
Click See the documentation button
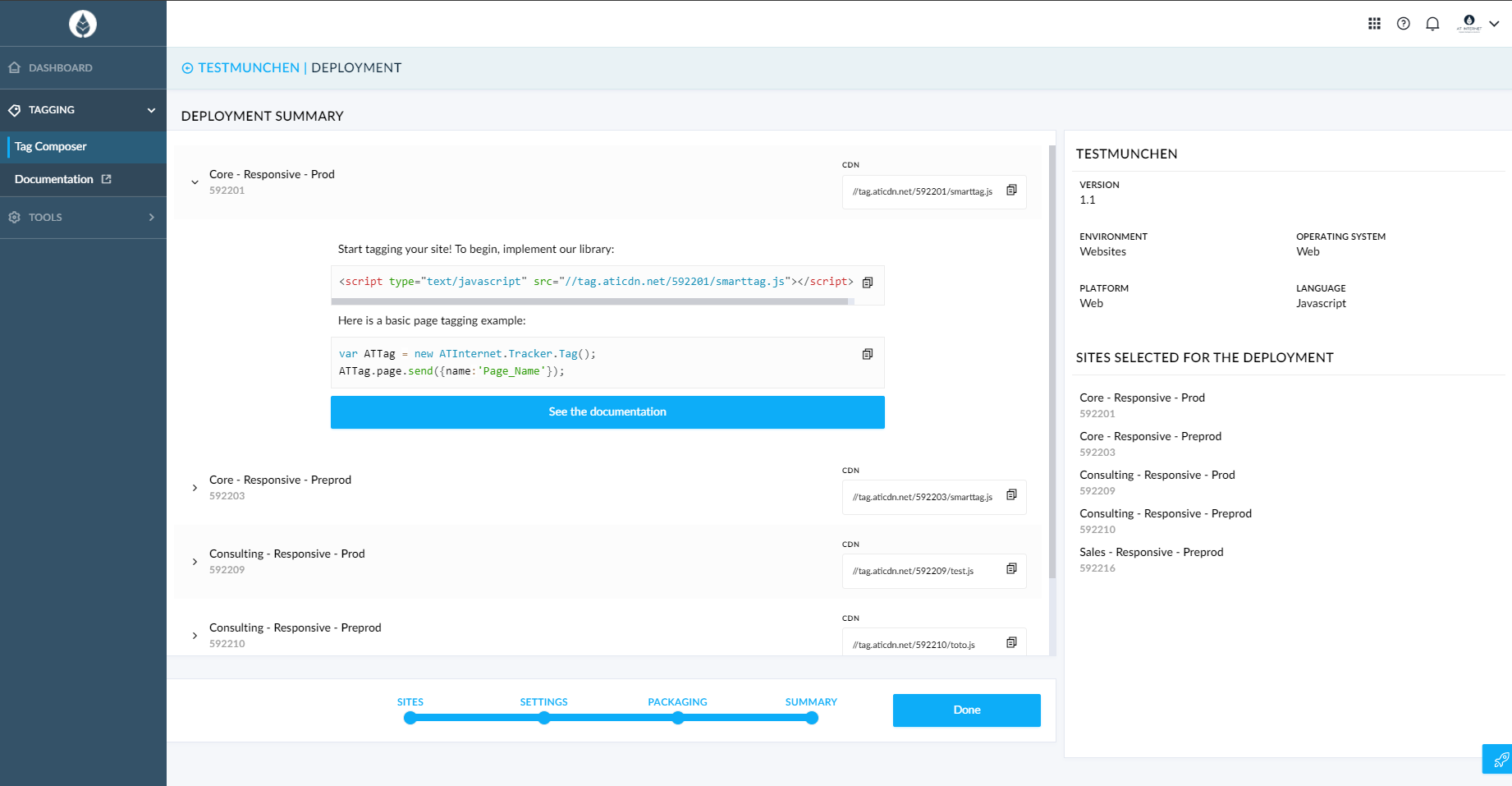coord(607,412)
